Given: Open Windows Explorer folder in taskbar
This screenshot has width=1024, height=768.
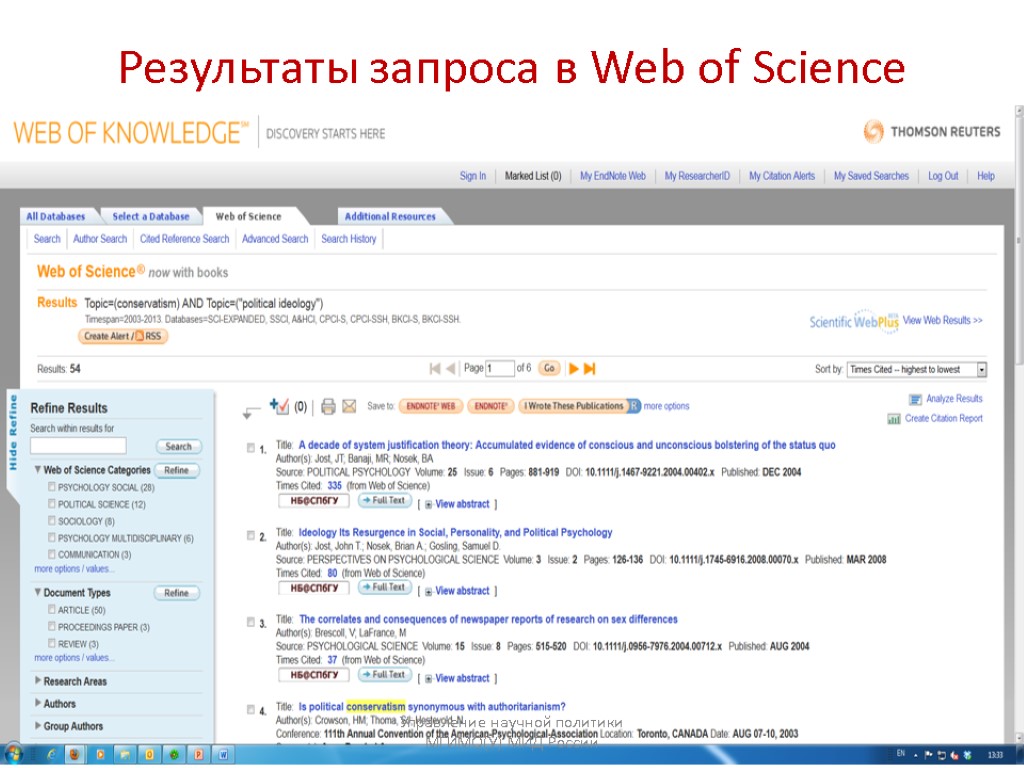Looking at the screenshot, I should 125,755.
